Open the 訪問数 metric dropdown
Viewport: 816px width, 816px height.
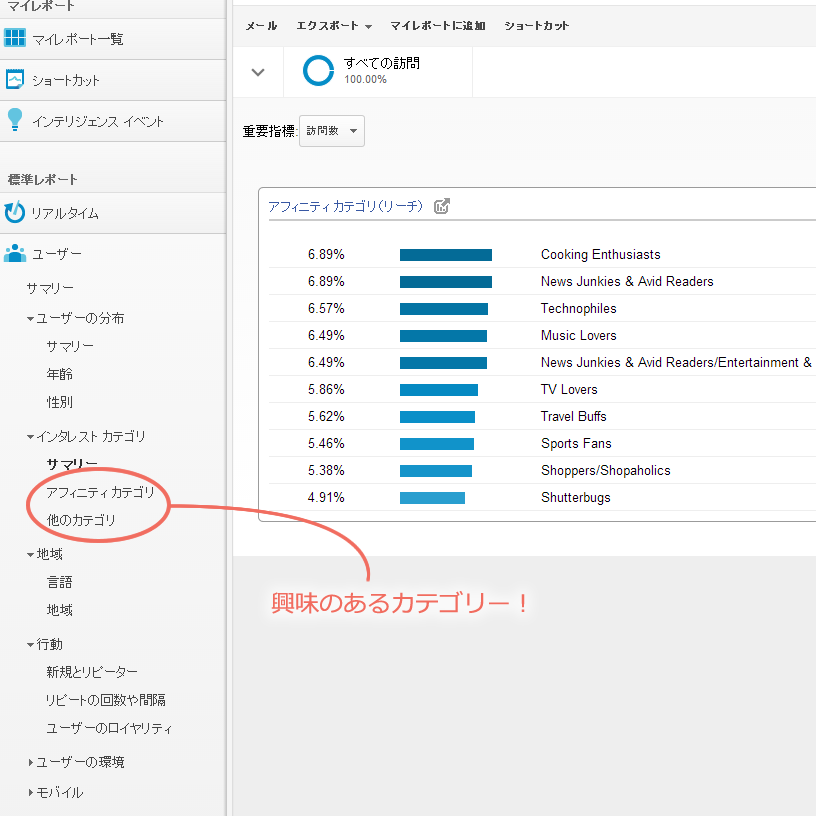(332, 131)
